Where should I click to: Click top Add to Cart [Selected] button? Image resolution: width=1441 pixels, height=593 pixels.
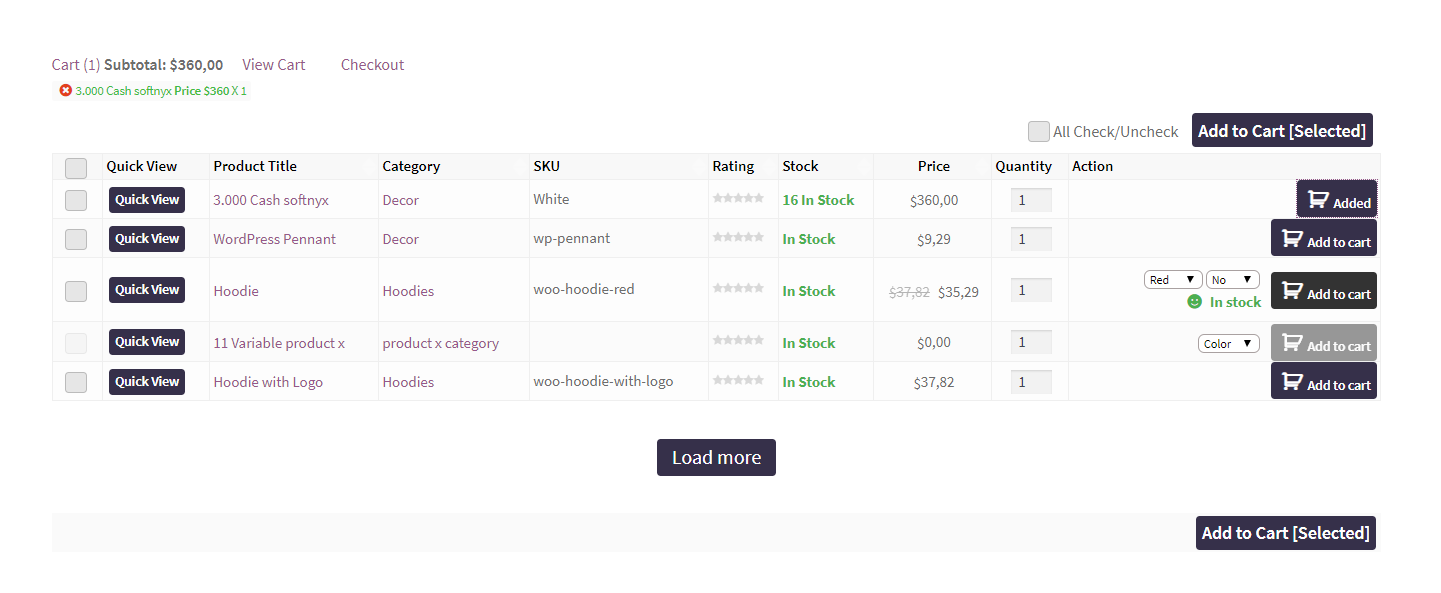[x=1281, y=131]
